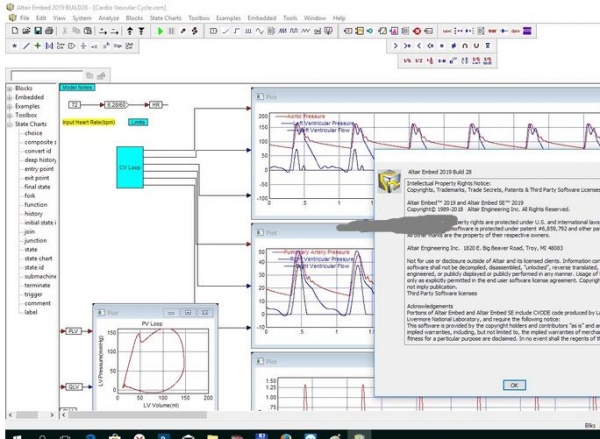Screen dimensions: 600x439
Task: Start simulation with green Run arrow
Action: 160,31
